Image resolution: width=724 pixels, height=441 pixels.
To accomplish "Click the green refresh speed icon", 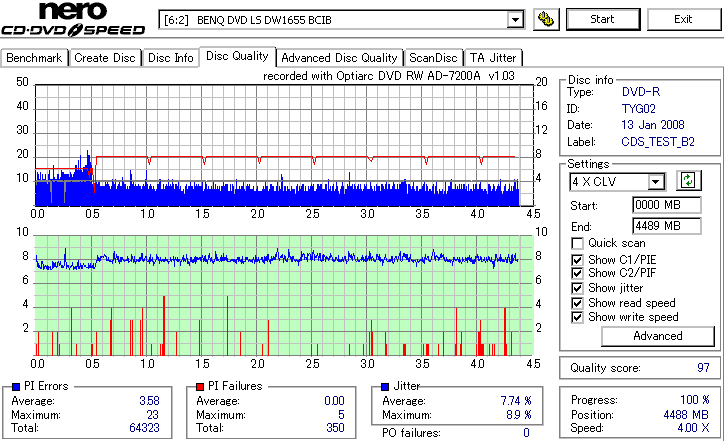I will click(x=688, y=181).
